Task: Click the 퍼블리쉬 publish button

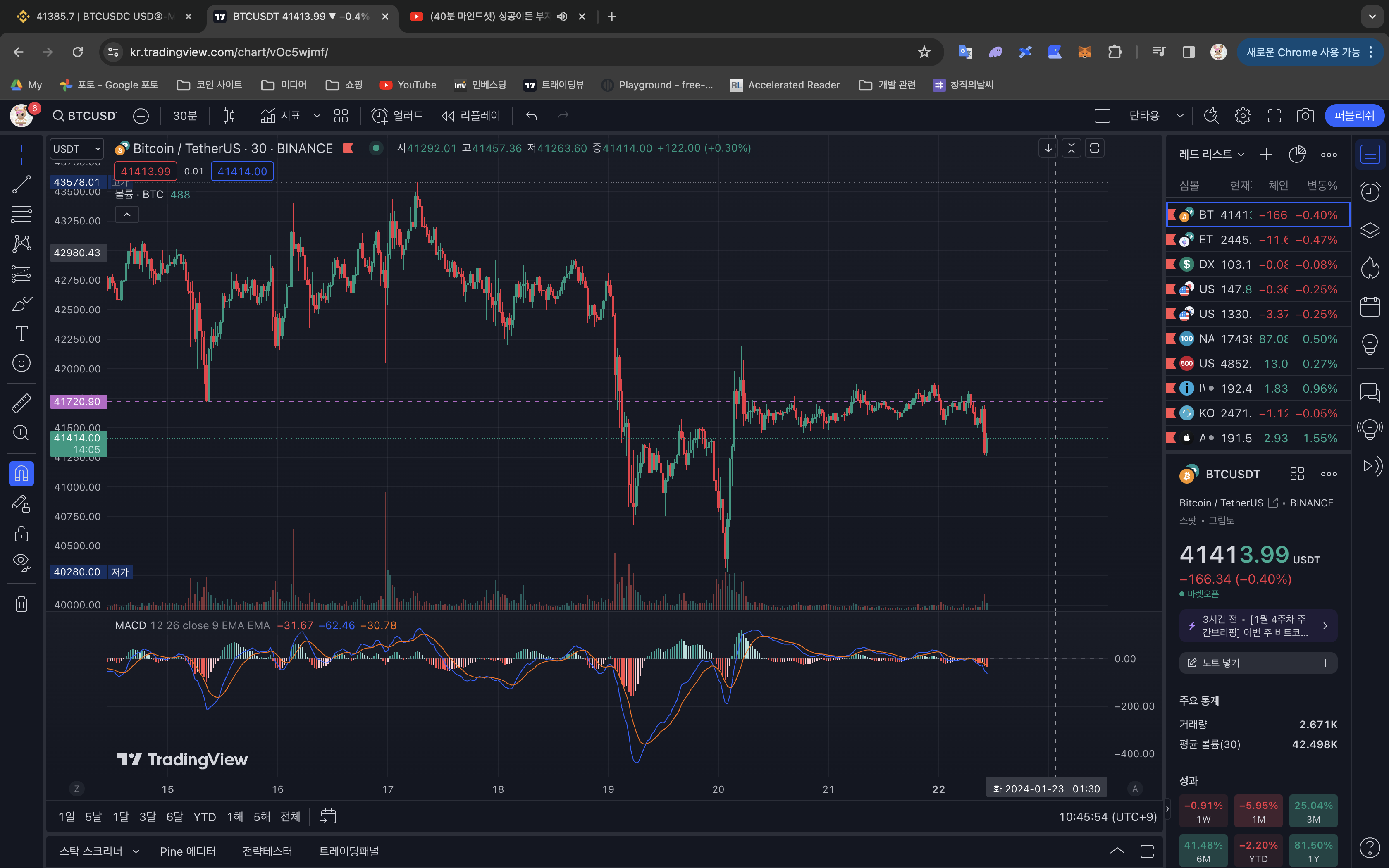Action: 1354,115
